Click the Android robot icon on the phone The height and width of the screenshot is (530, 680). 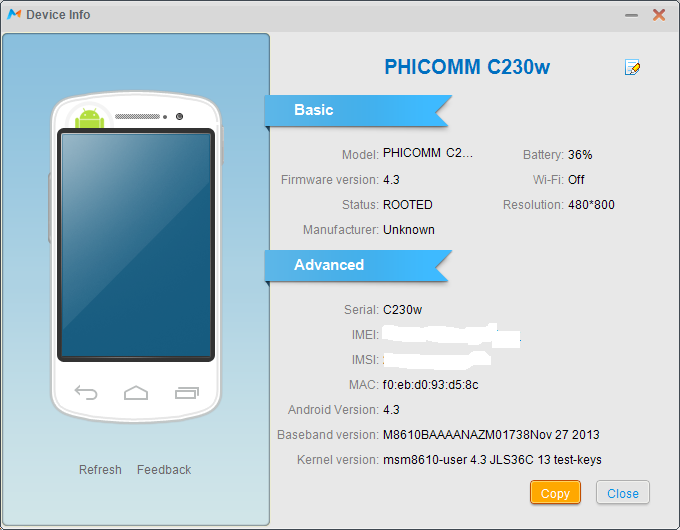pyautogui.click(x=90, y=118)
